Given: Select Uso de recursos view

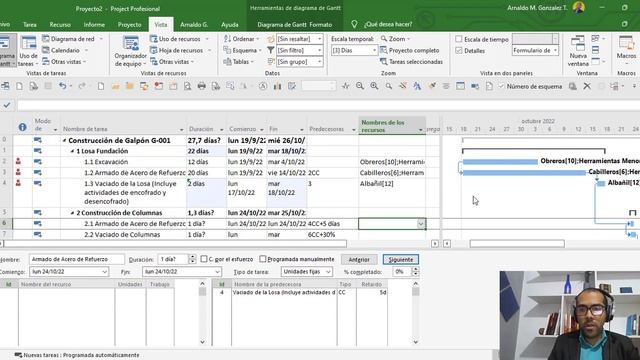Looking at the screenshot, I should click(x=179, y=39).
